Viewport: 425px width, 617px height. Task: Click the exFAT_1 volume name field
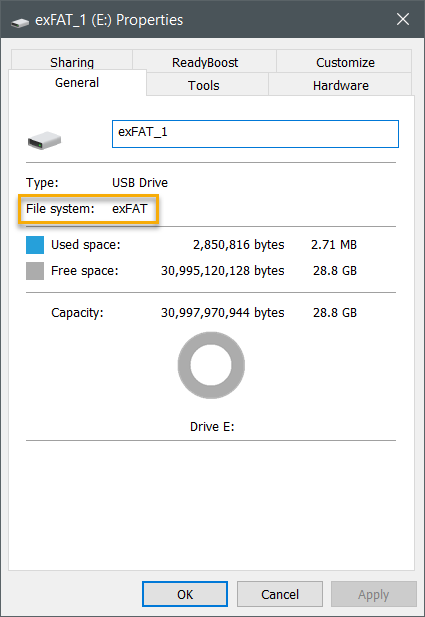coord(255,134)
